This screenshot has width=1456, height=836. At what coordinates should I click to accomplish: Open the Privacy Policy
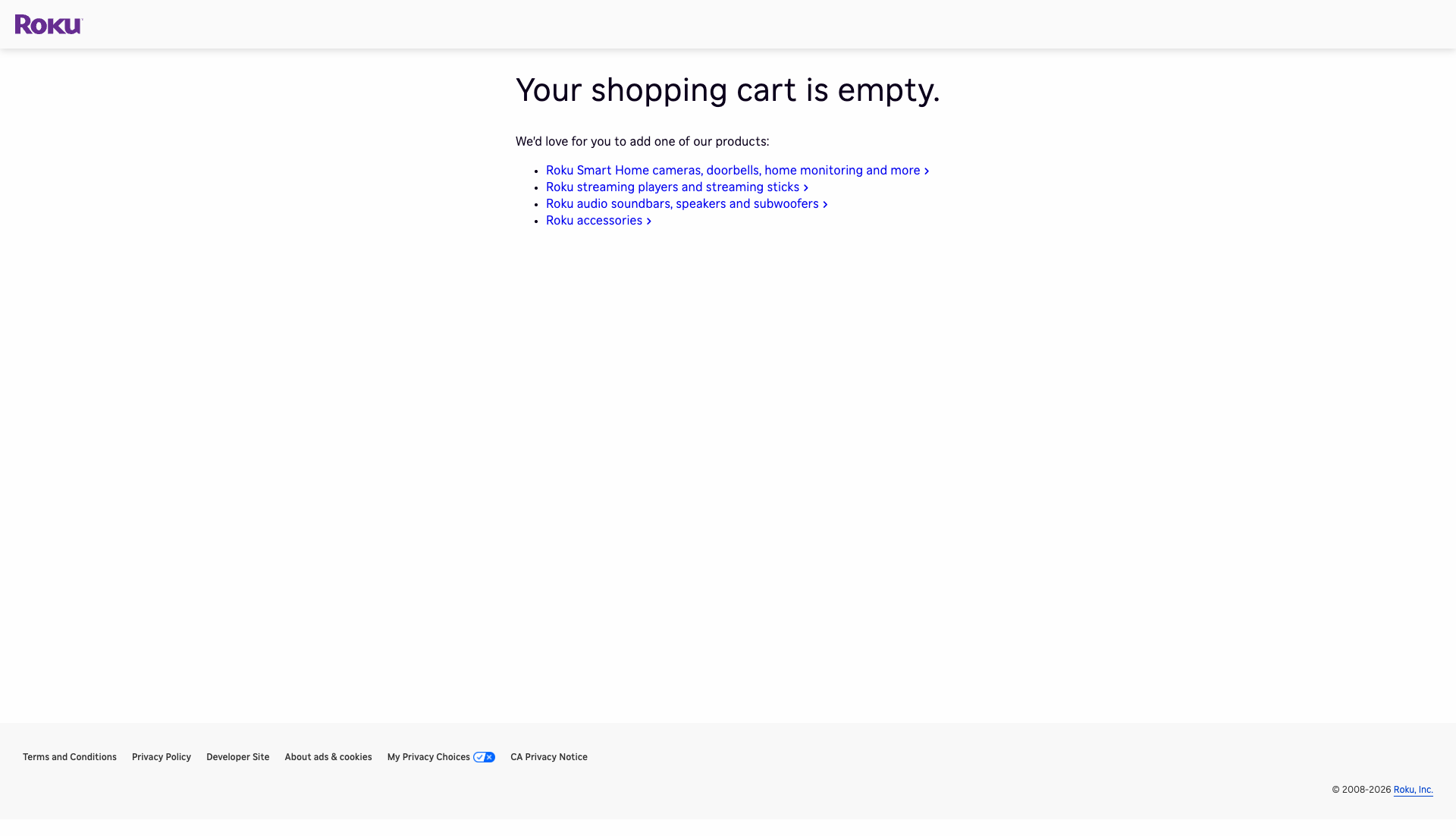161,757
